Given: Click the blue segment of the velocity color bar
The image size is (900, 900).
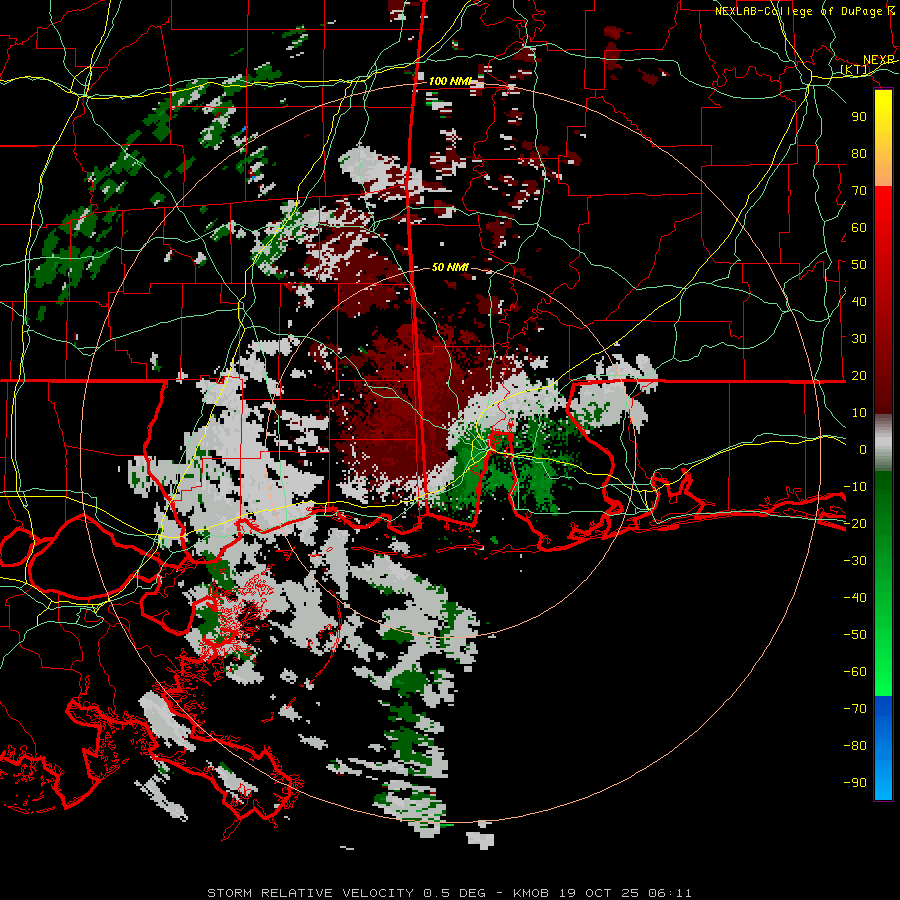Looking at the screenshot, I should 883,747.
